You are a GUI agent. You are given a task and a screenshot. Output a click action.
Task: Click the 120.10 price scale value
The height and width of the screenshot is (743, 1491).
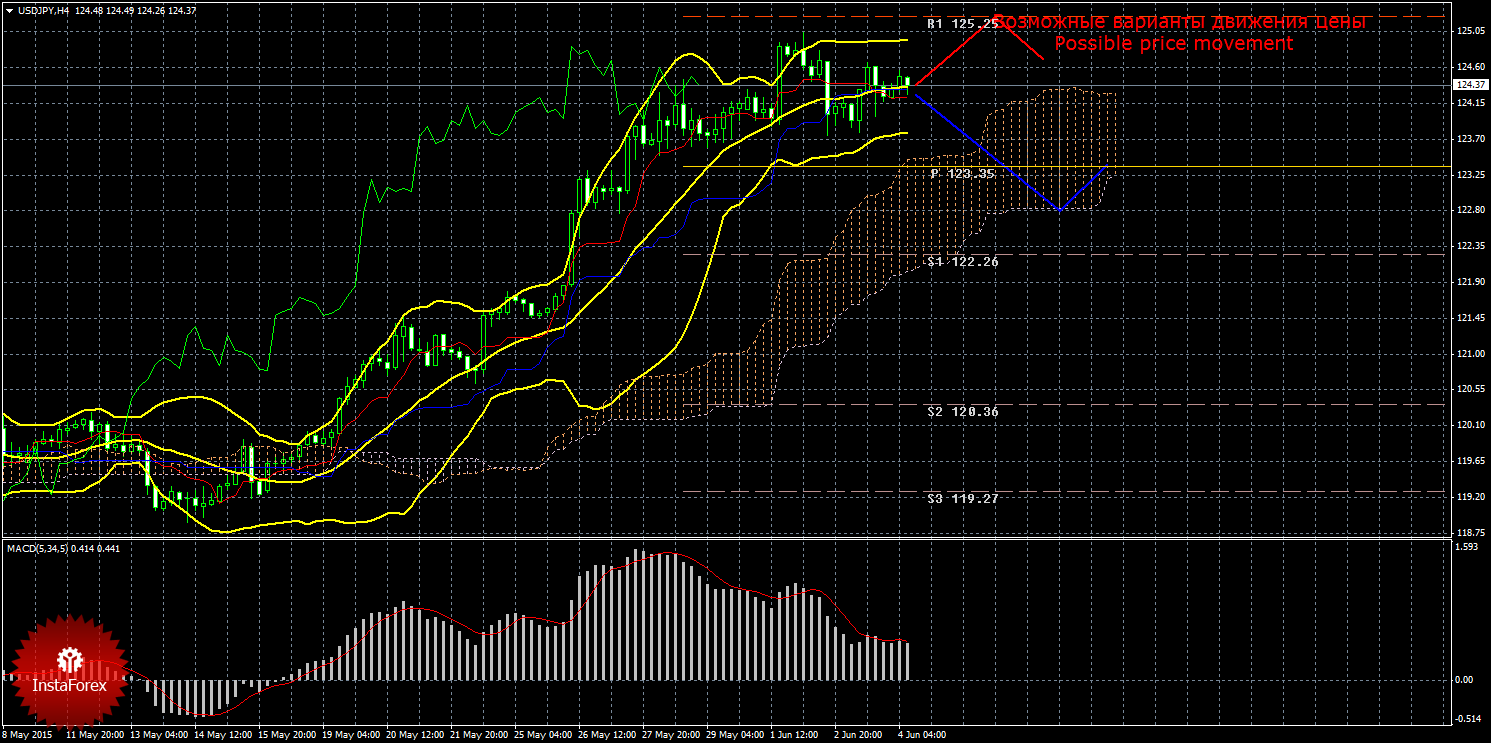coord(1470,425)
